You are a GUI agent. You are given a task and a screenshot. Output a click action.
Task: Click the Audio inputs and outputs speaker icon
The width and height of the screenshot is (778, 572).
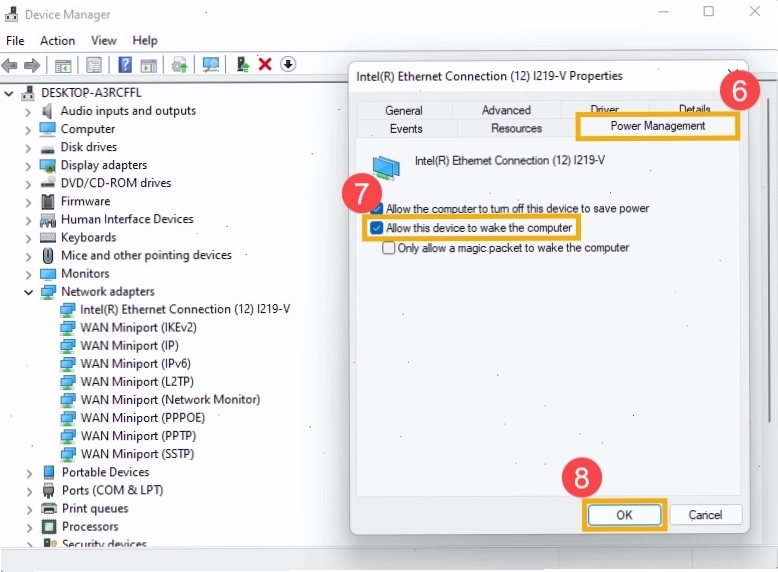pyautogui.click(x=47, y=111)
